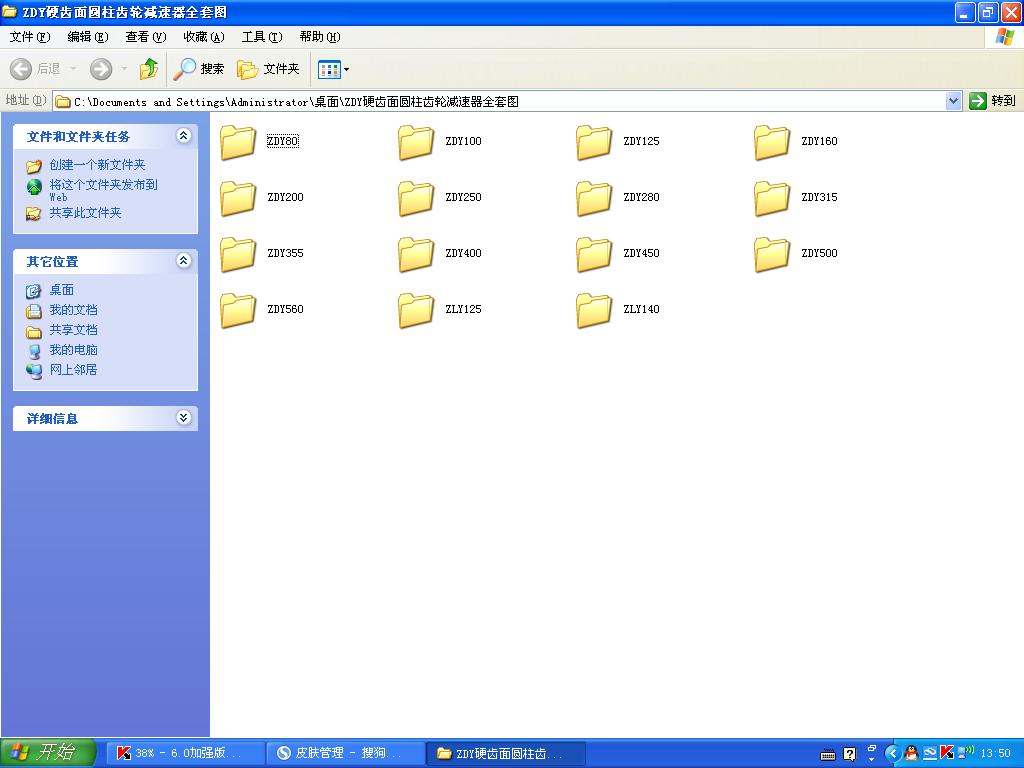Viewport: 1024px width, 768px height.
Task: Click 将这个文件夹发布到 Web link
Action: coord(103,190)
